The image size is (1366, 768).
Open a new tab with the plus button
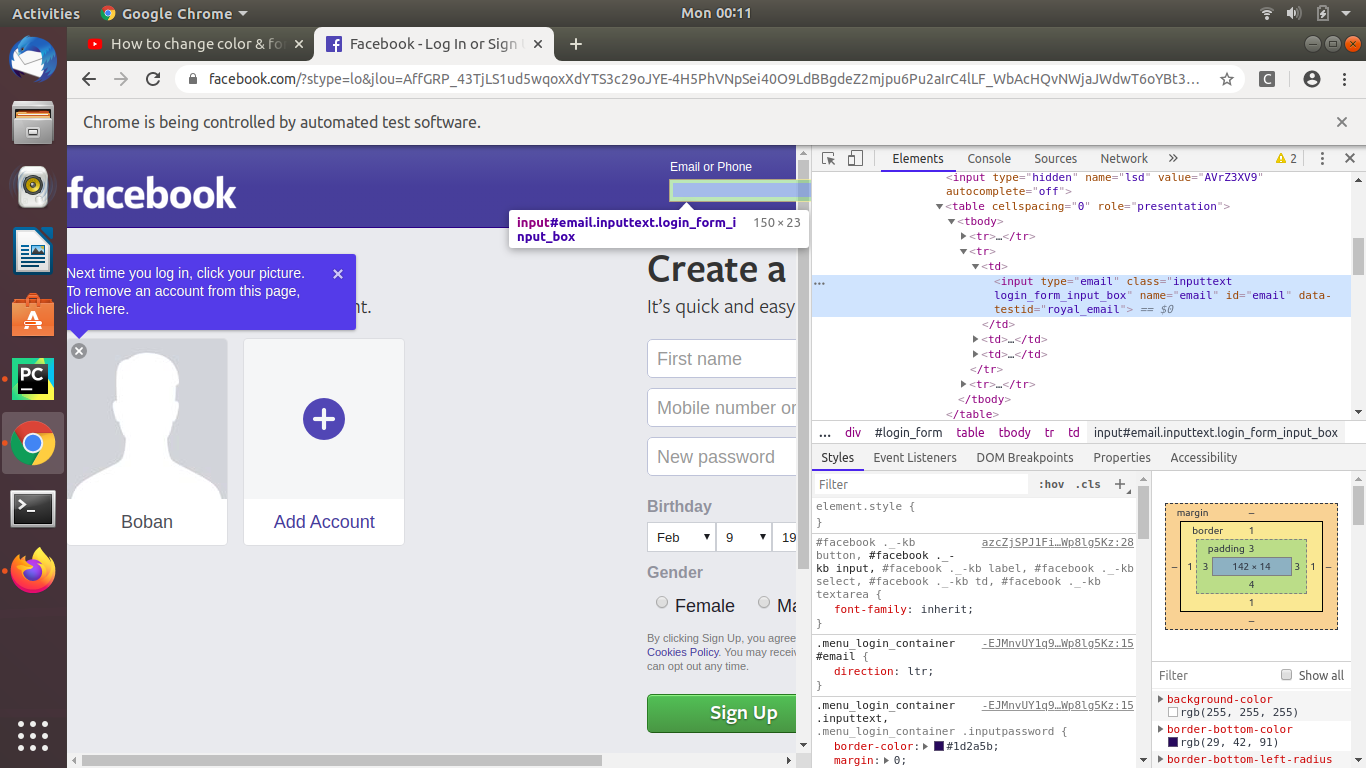click(x=576, y=44)
